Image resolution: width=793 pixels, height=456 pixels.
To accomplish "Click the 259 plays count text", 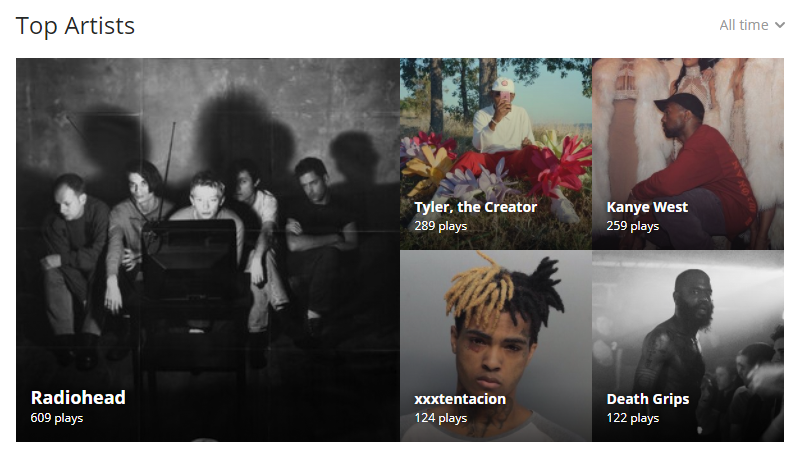I will 633,226.
